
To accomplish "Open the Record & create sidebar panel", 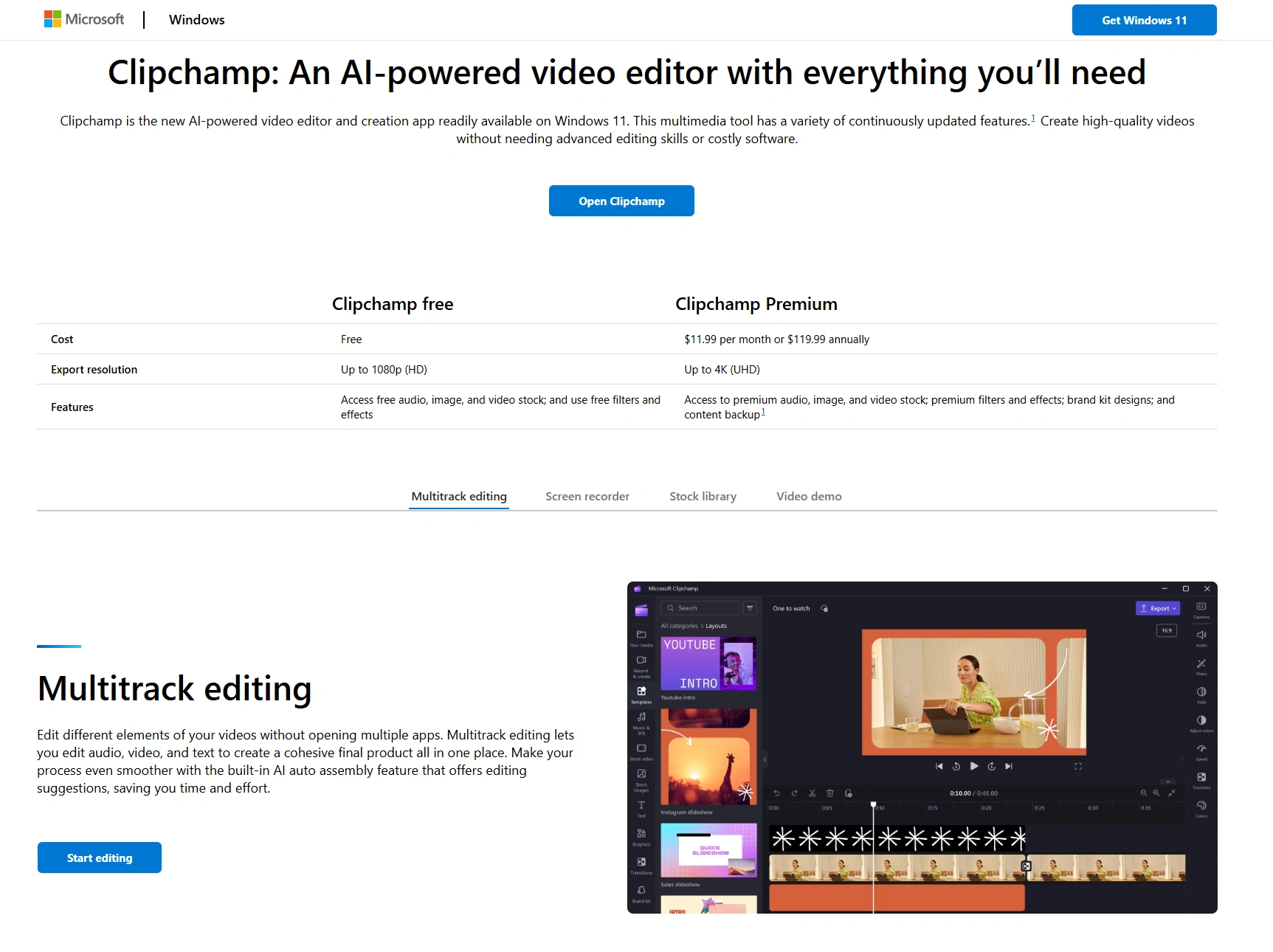I will tap(641, 666).
